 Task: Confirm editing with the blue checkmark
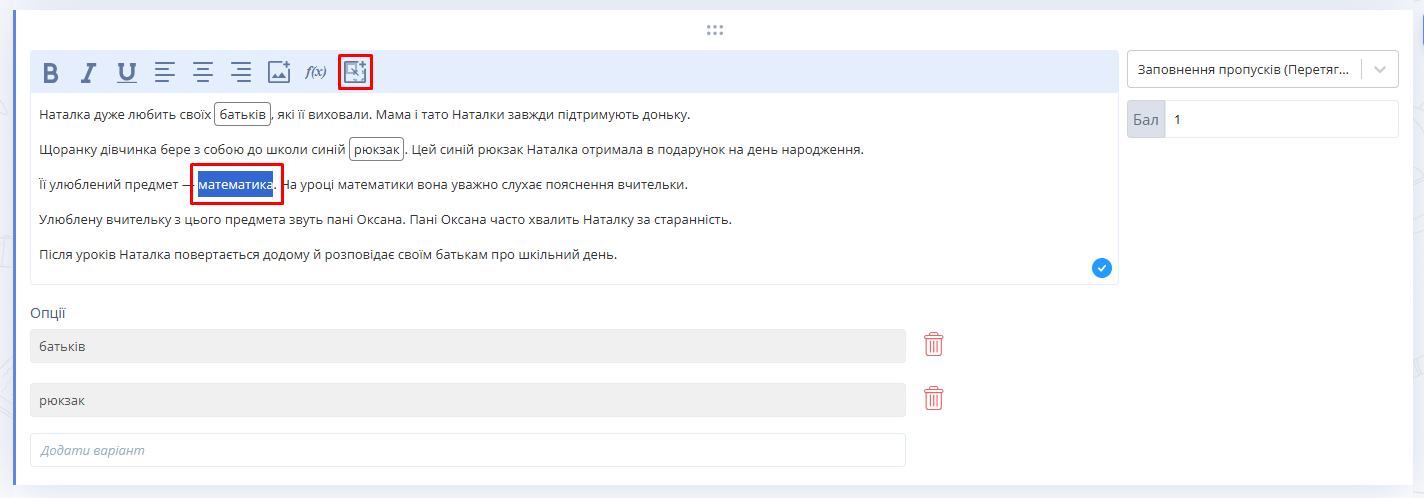tap(1102, 267)
